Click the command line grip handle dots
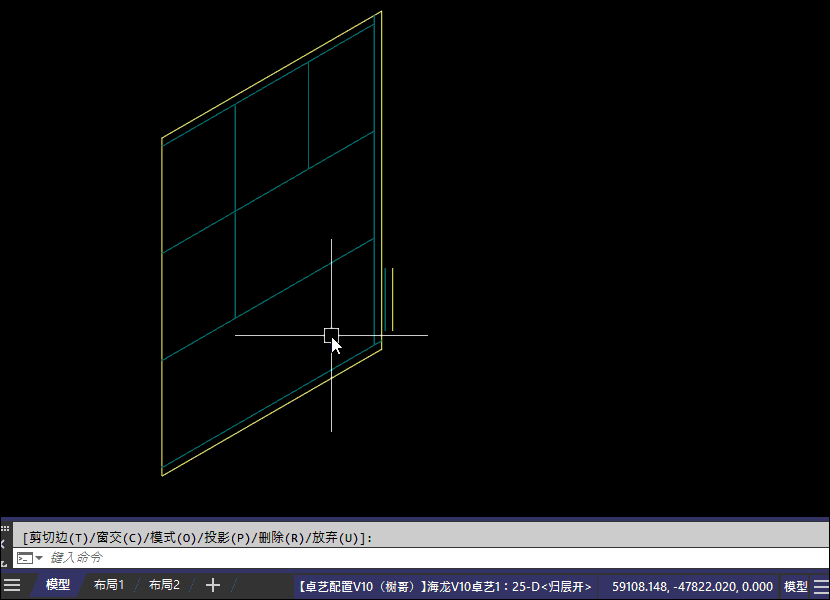830x600 pixels. [x=5, y=527]
